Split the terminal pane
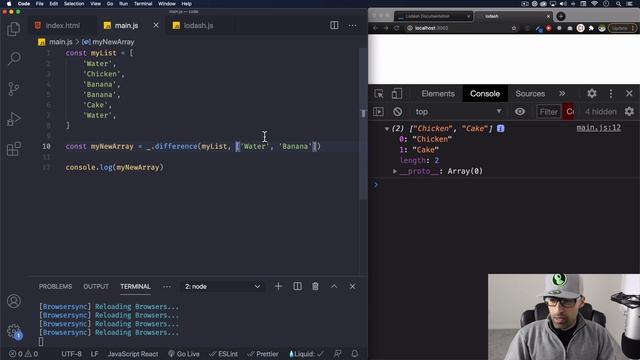The width and height of the screenshot is (640, 360). [298, 287]
